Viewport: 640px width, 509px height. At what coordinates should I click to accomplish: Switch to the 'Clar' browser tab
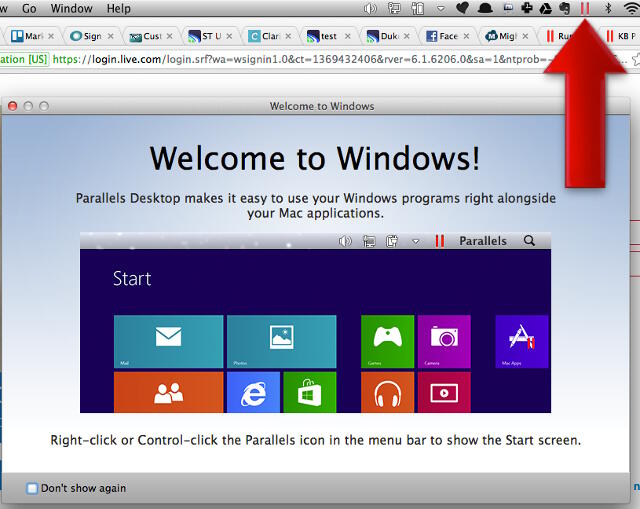pos(270,36)
